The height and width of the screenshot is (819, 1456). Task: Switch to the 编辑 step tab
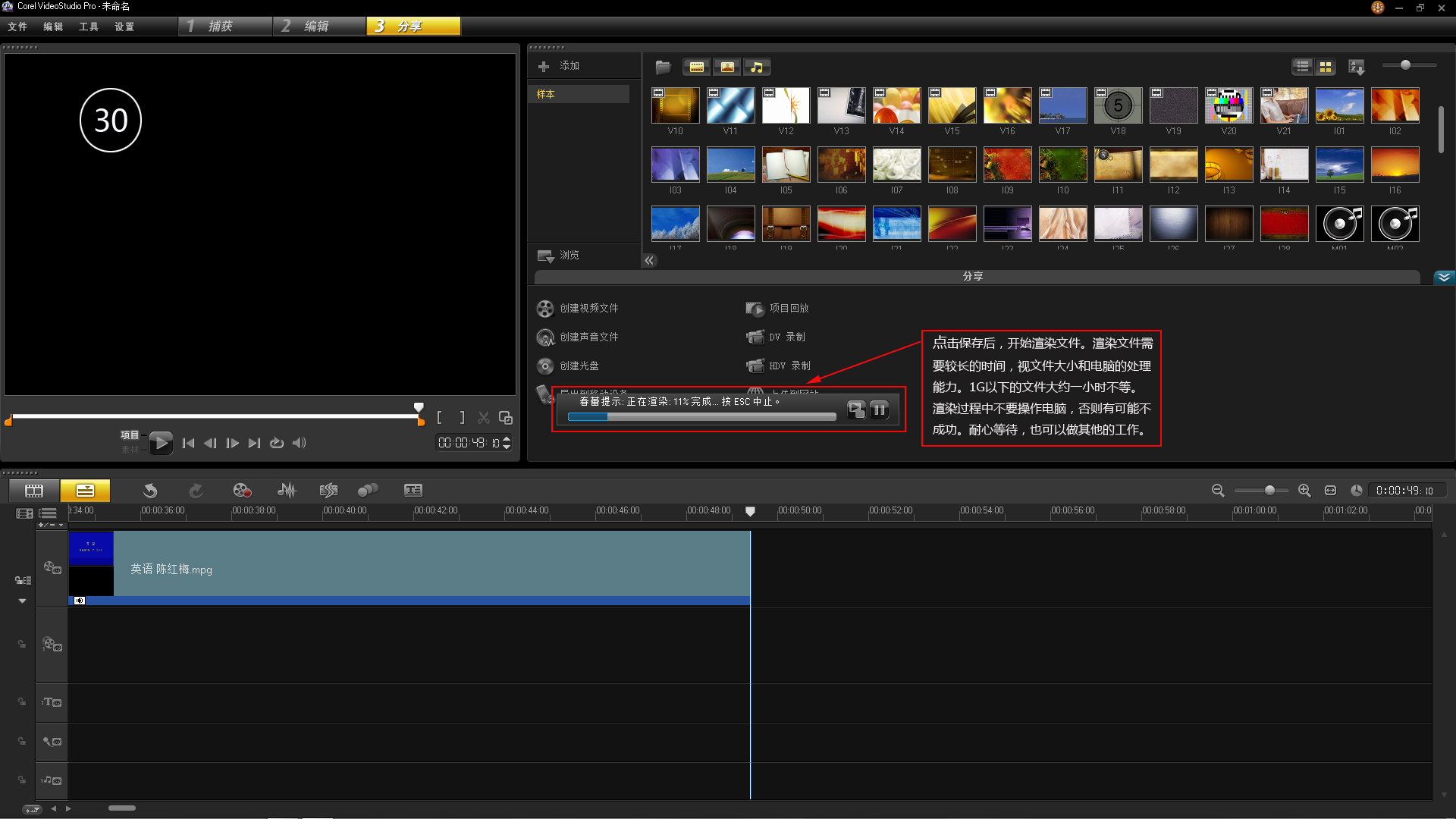pos(317,27)
